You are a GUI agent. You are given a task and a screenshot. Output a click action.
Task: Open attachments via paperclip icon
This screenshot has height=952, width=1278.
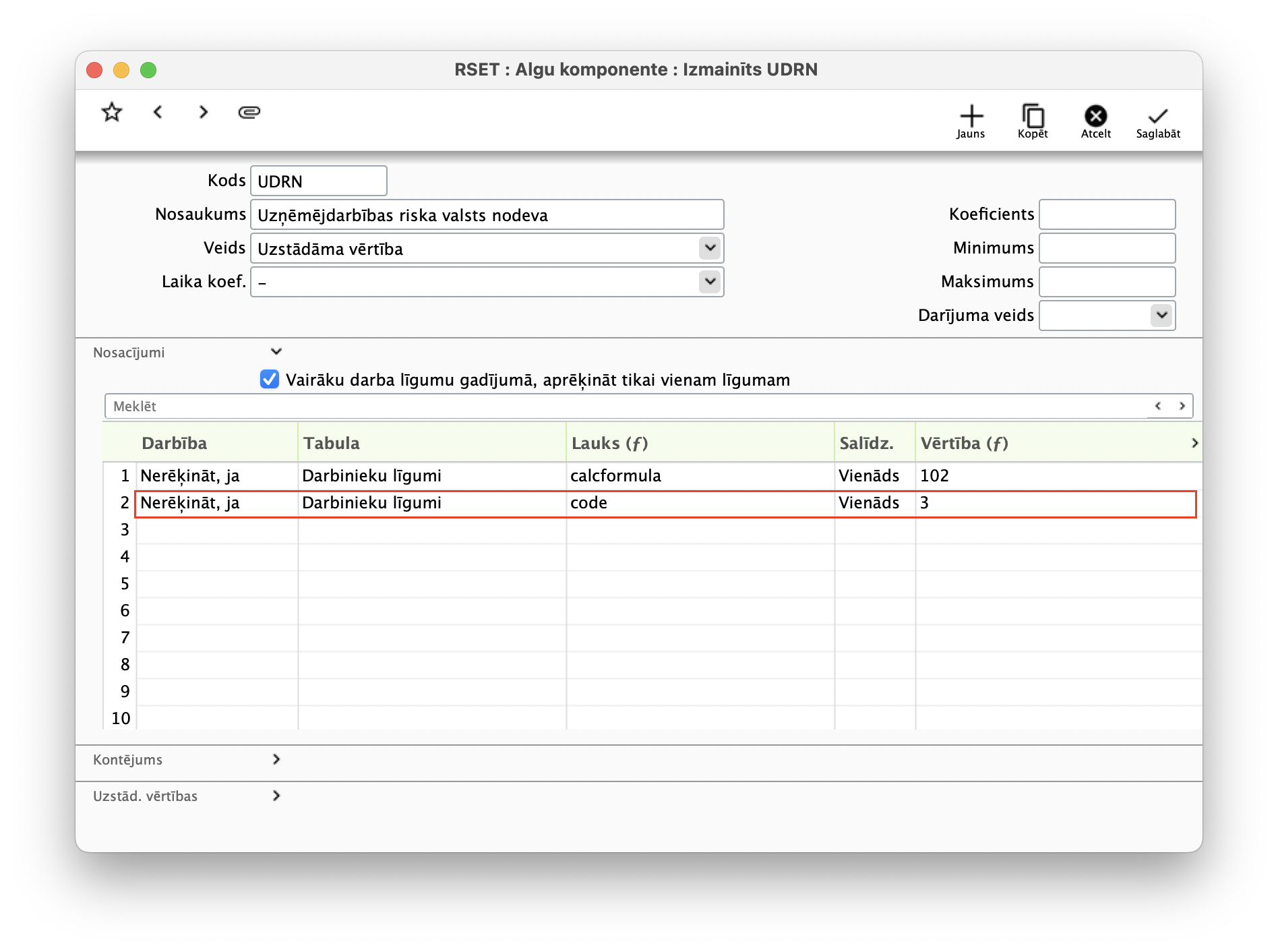[249, 112]
